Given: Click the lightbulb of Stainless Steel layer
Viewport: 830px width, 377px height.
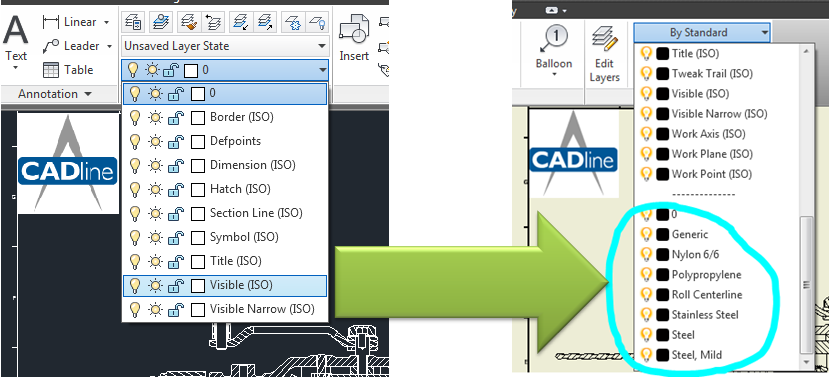Looking at the screenshot, I should pos(646,314).
